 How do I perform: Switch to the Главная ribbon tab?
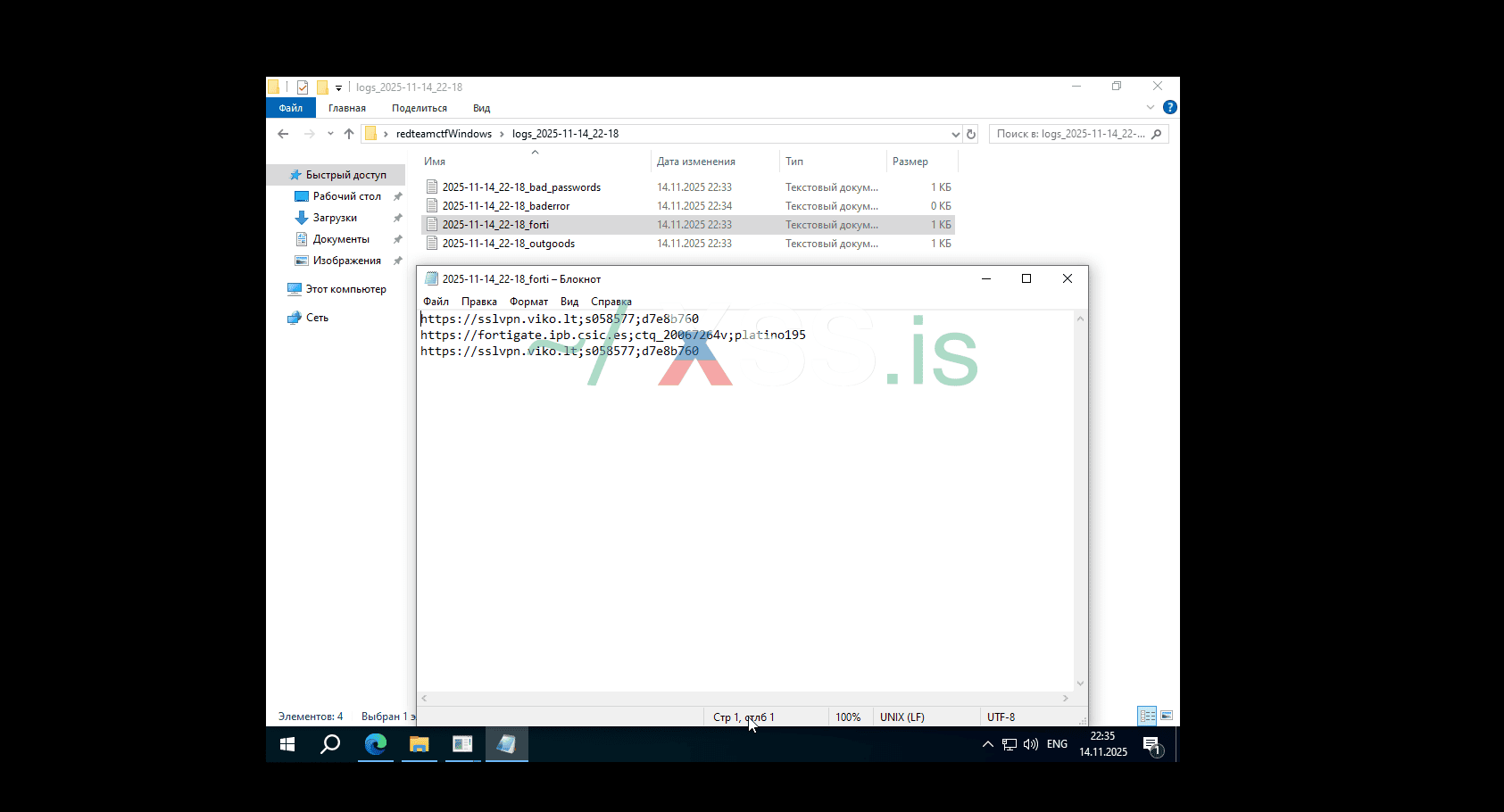[347, 108]
